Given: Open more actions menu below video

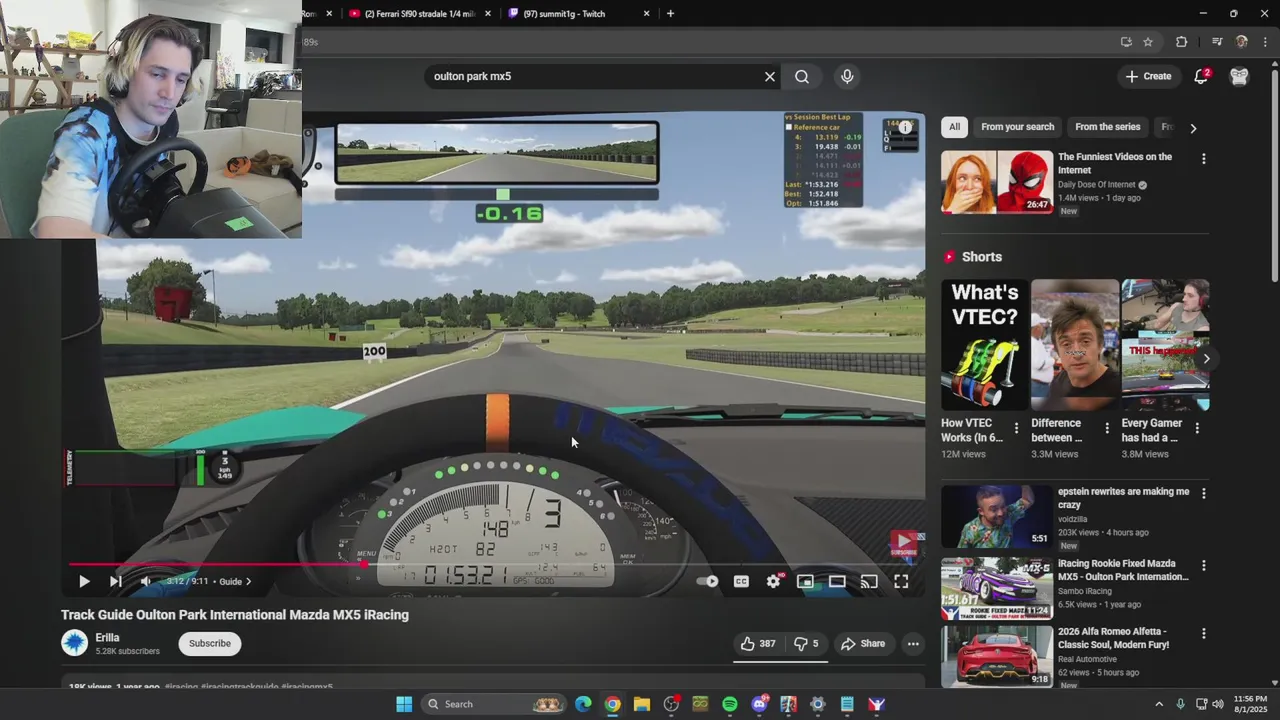Looking at the screenshot, I should (913, 644).
